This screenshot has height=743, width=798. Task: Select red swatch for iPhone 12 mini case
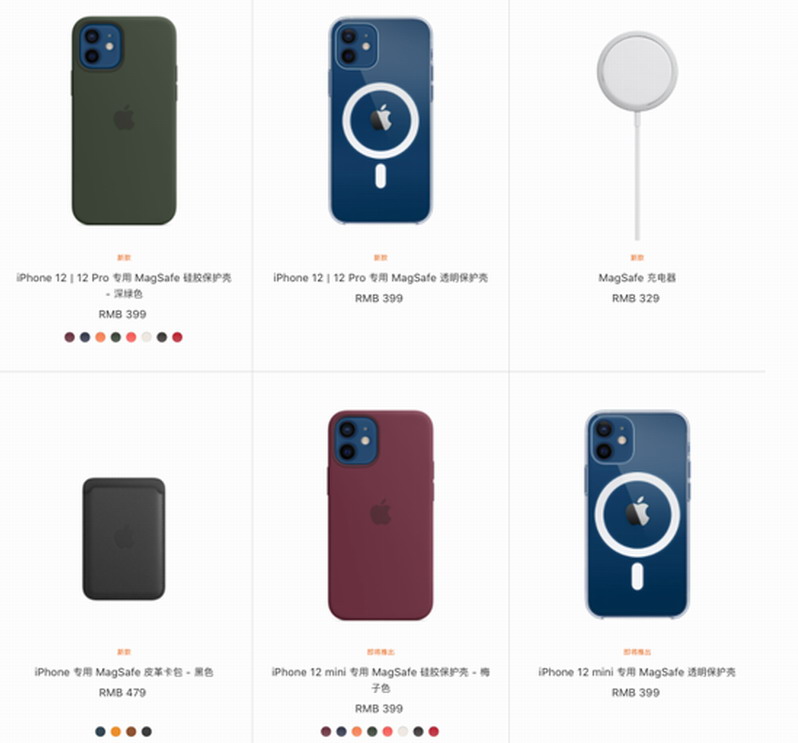click(x=434, y=731)
